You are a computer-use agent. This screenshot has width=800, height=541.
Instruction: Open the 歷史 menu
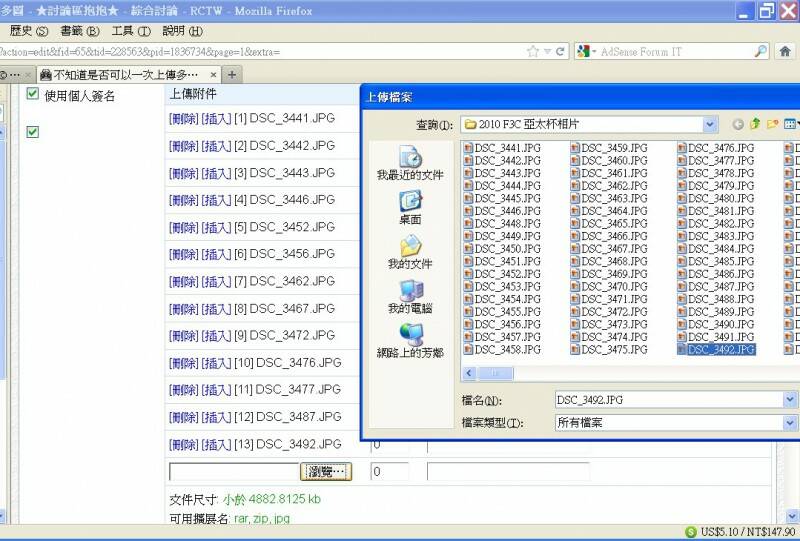click(29, 31)
